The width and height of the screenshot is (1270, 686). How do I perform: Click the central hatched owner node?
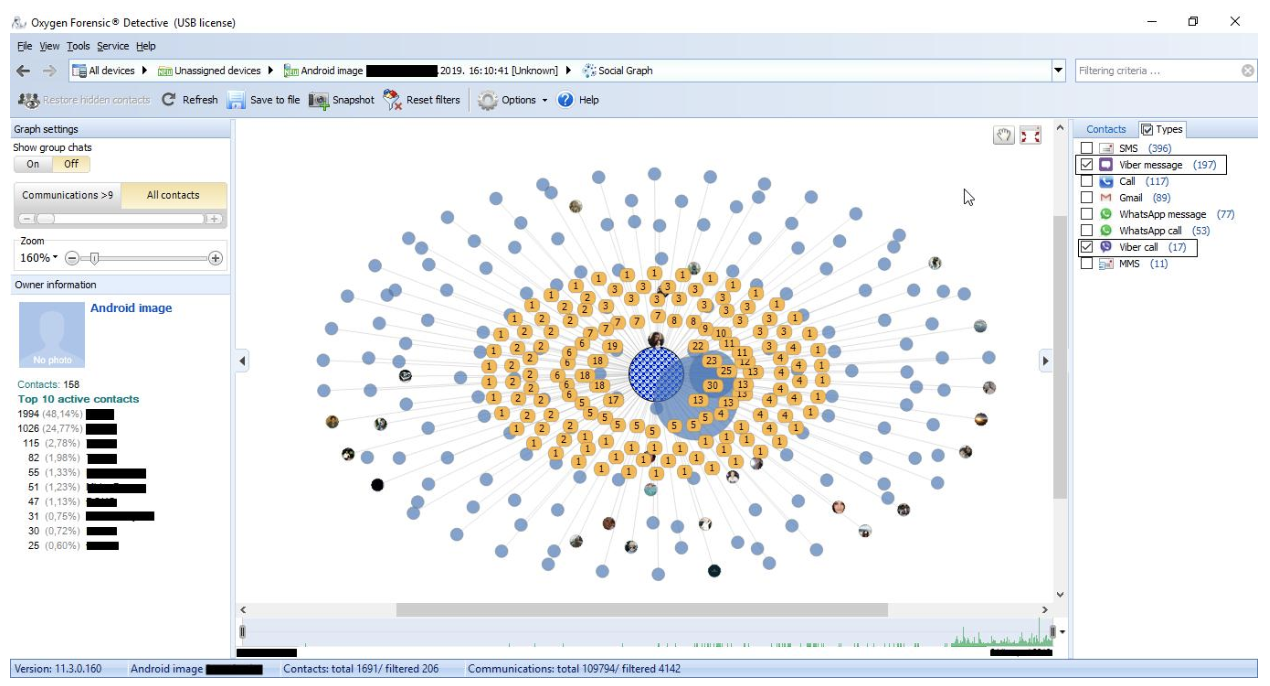pyautogui.click(x=656, y=376)
